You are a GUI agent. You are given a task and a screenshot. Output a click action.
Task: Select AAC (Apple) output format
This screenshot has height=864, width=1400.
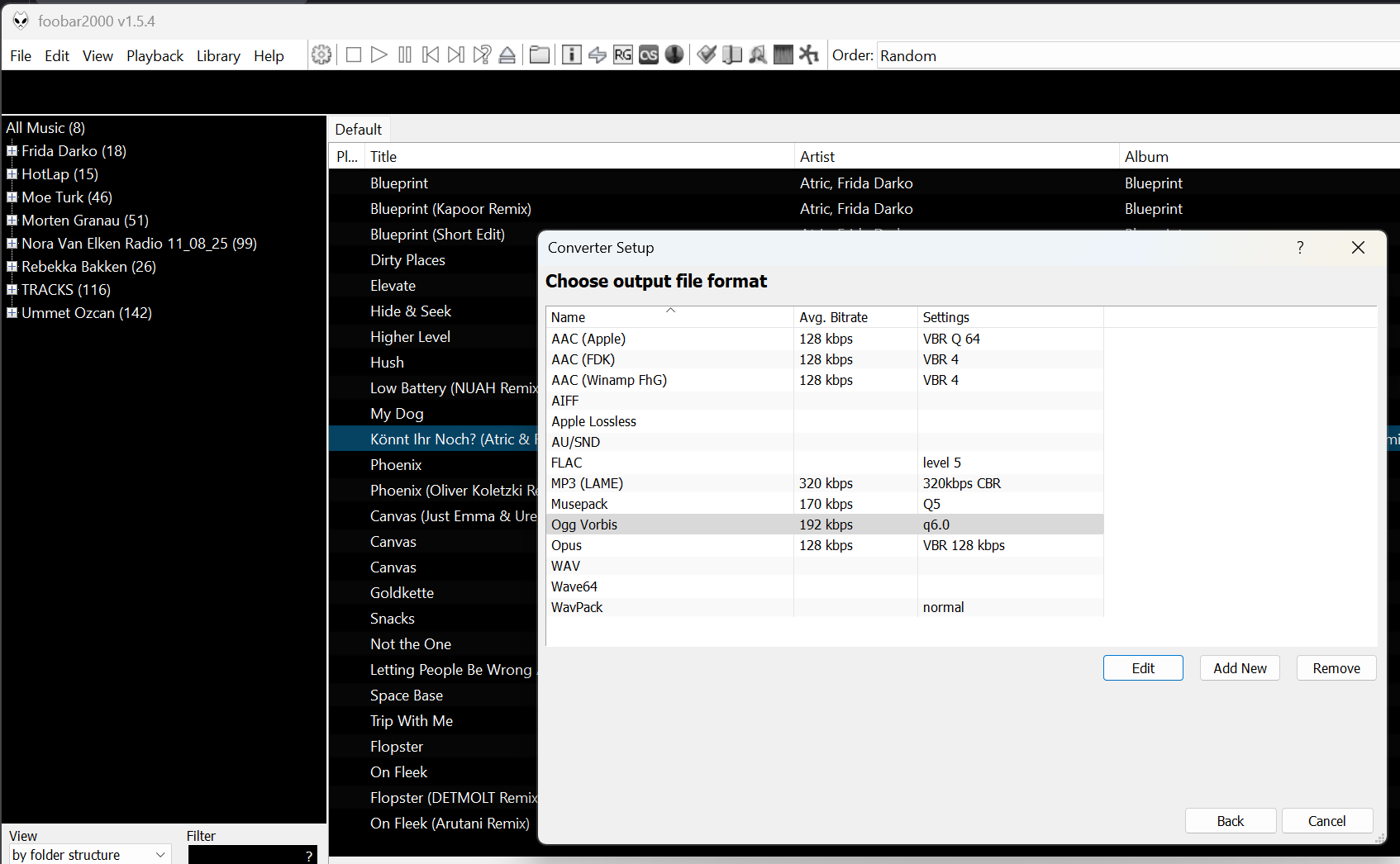(825, 339)
